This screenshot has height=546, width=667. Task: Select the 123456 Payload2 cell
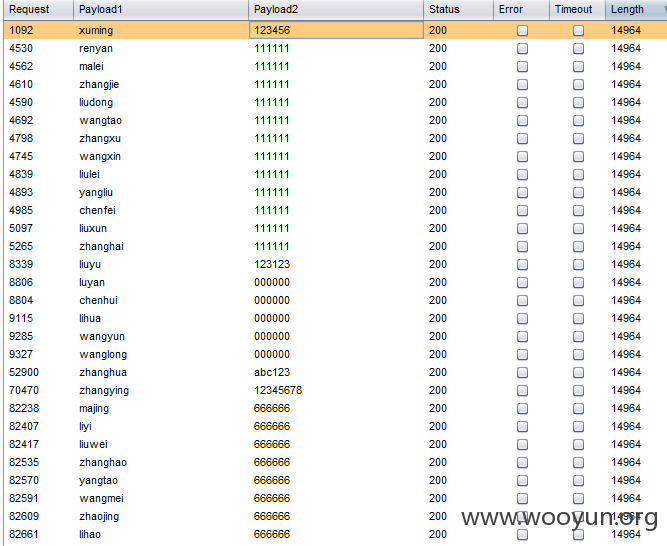336,30
